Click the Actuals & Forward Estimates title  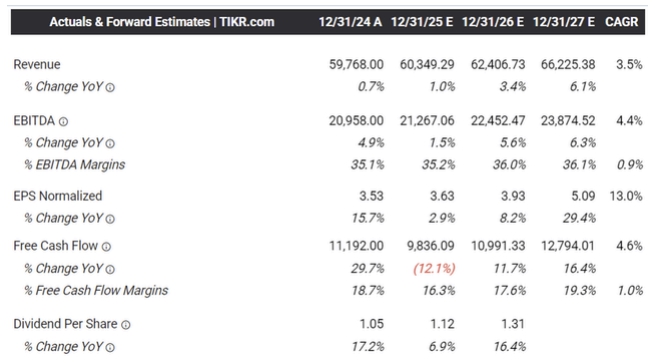[x=162, y=22]
